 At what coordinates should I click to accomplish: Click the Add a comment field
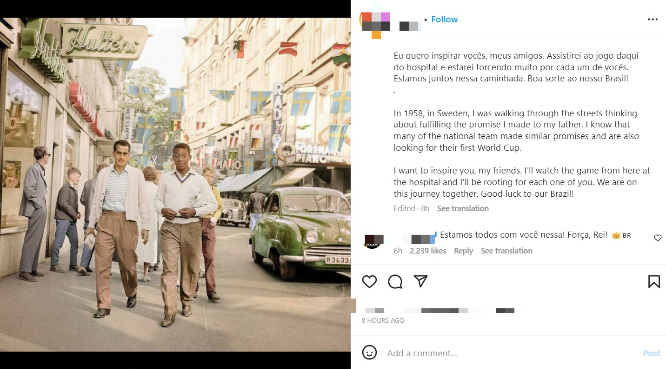pyautogui.click(x=510, y=353)
